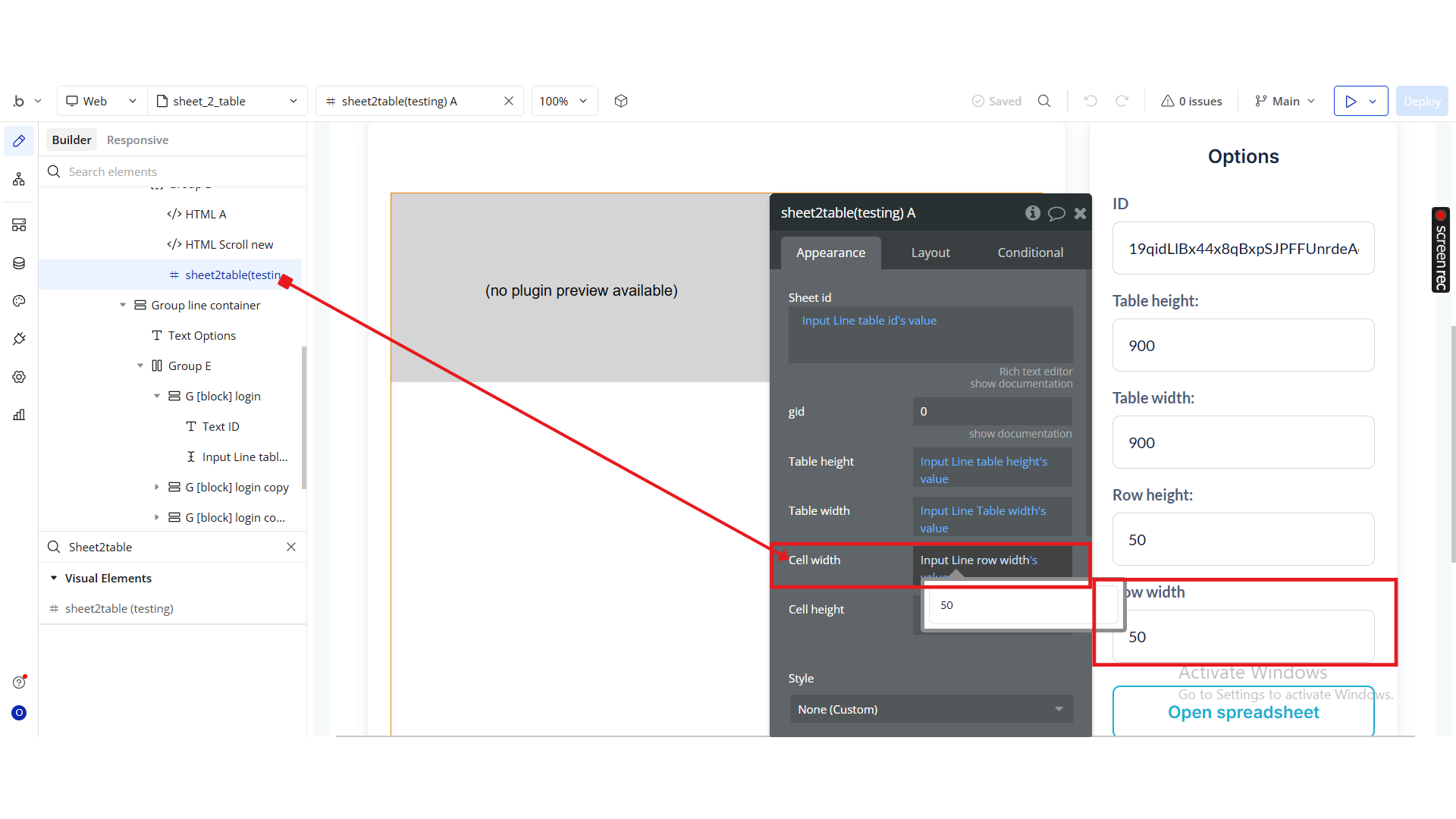The height and width of the screenshot is (819, 1456).
Task: Collapse the Visual Elements section
Action: tap(54, 578)
